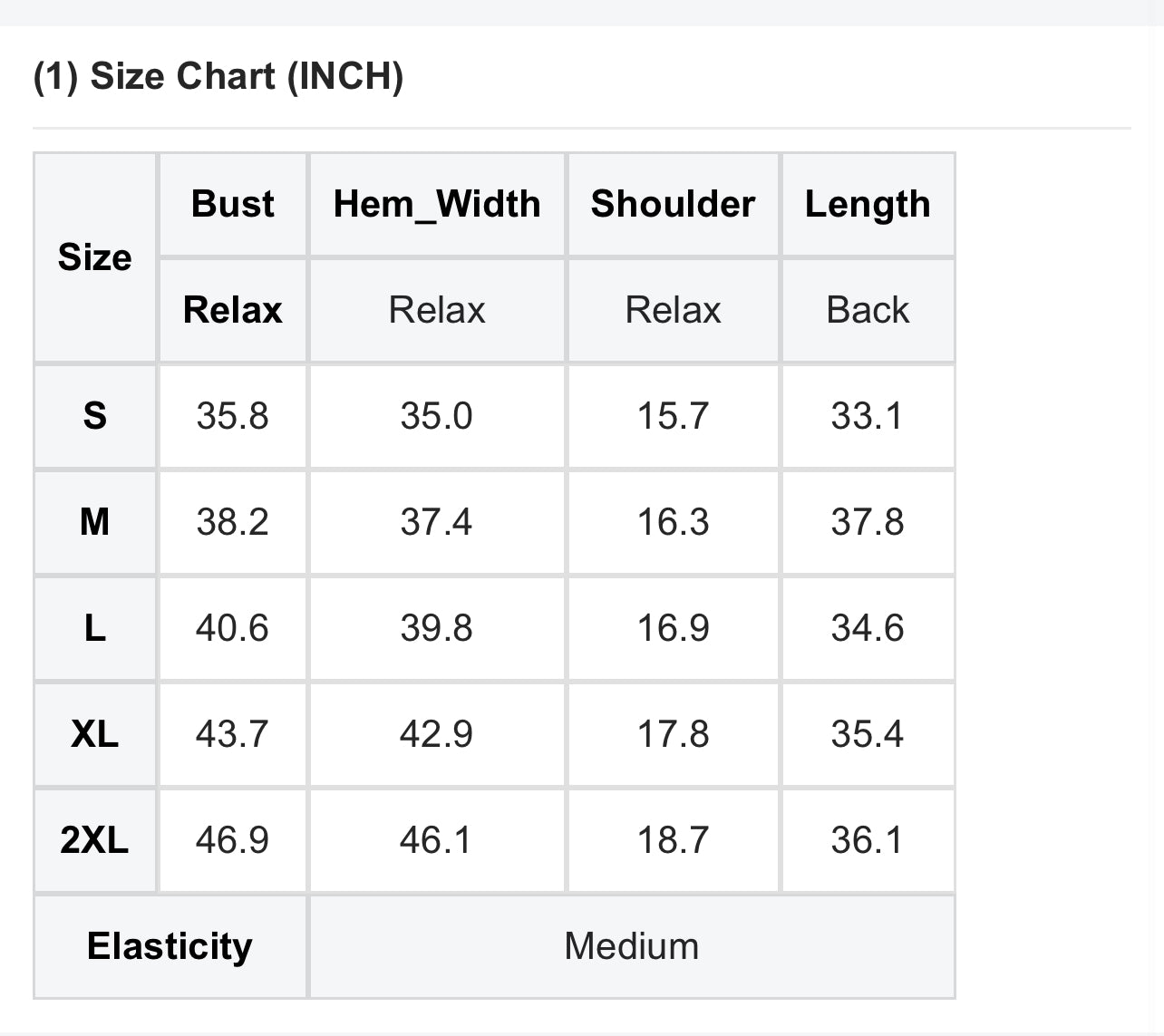The width and height of the screenshot is (1164, 1036).
Task: Select the Hem_Width column header
Action: 437,204
